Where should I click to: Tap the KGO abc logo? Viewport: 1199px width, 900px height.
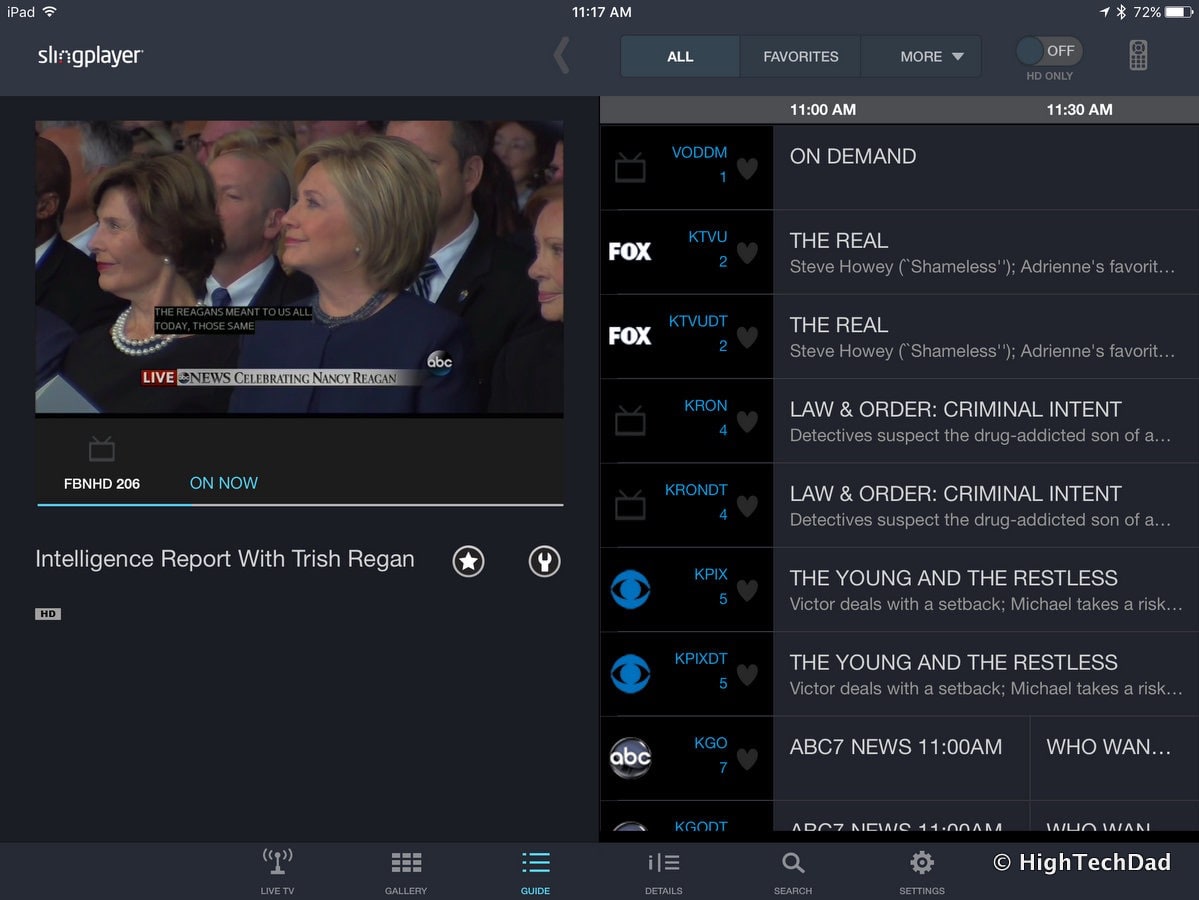tap(630, 757)
